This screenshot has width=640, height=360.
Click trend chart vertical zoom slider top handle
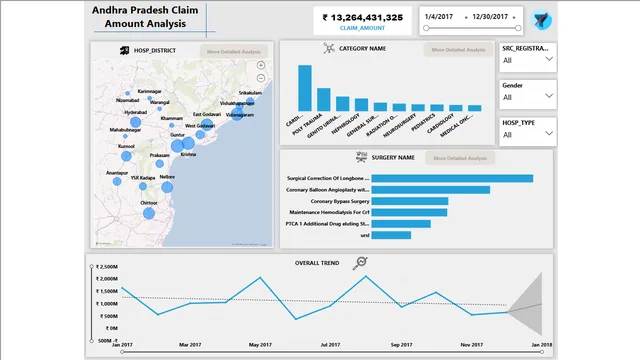[91, 266]
